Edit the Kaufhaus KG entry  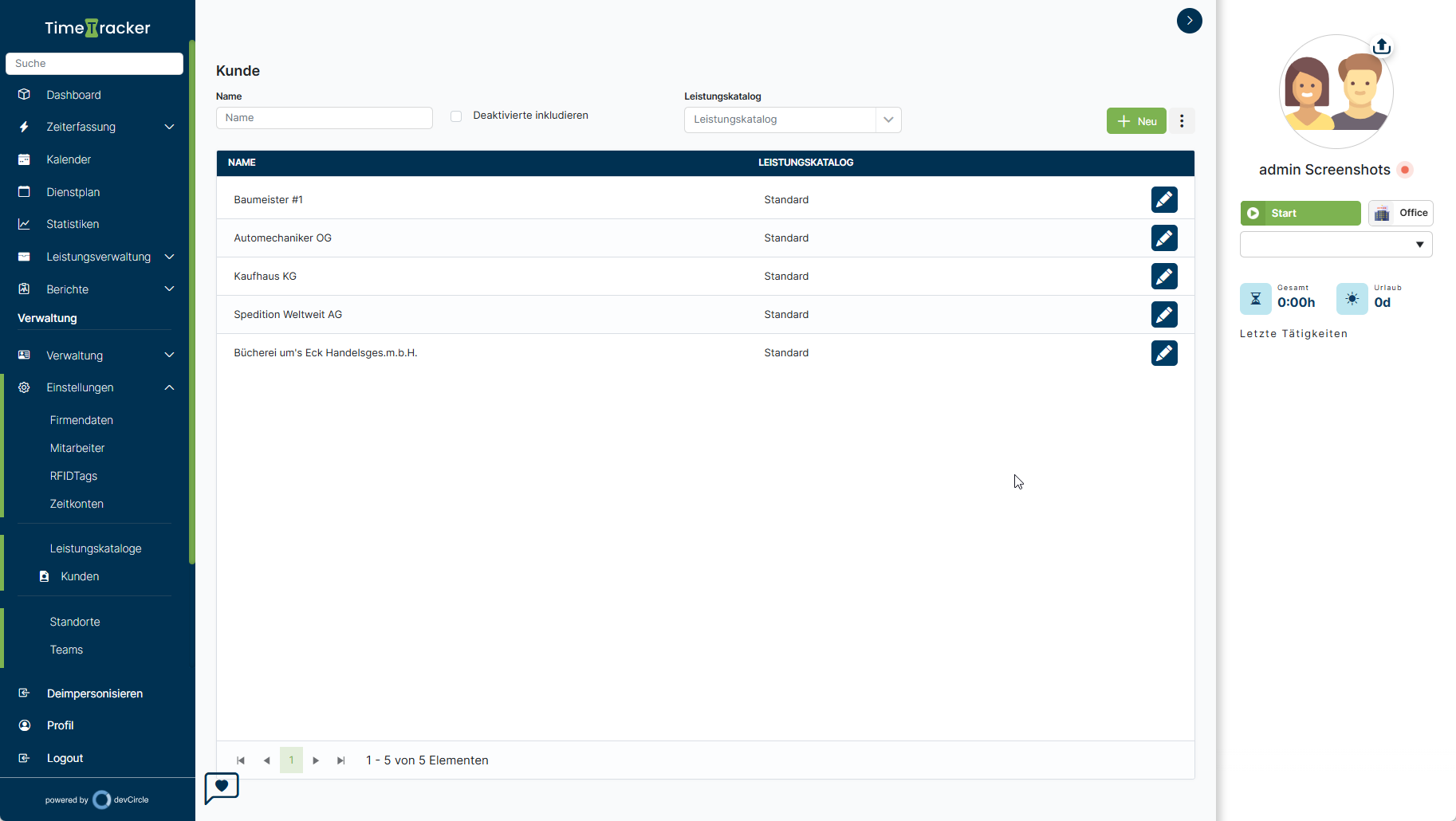pos(1164,277)
